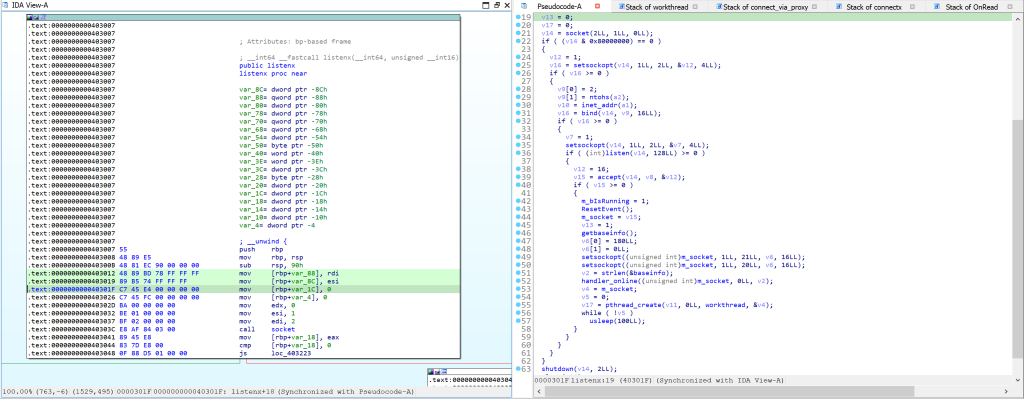Click 'usleep(100LL);' pseudocode line

[616, 321]
